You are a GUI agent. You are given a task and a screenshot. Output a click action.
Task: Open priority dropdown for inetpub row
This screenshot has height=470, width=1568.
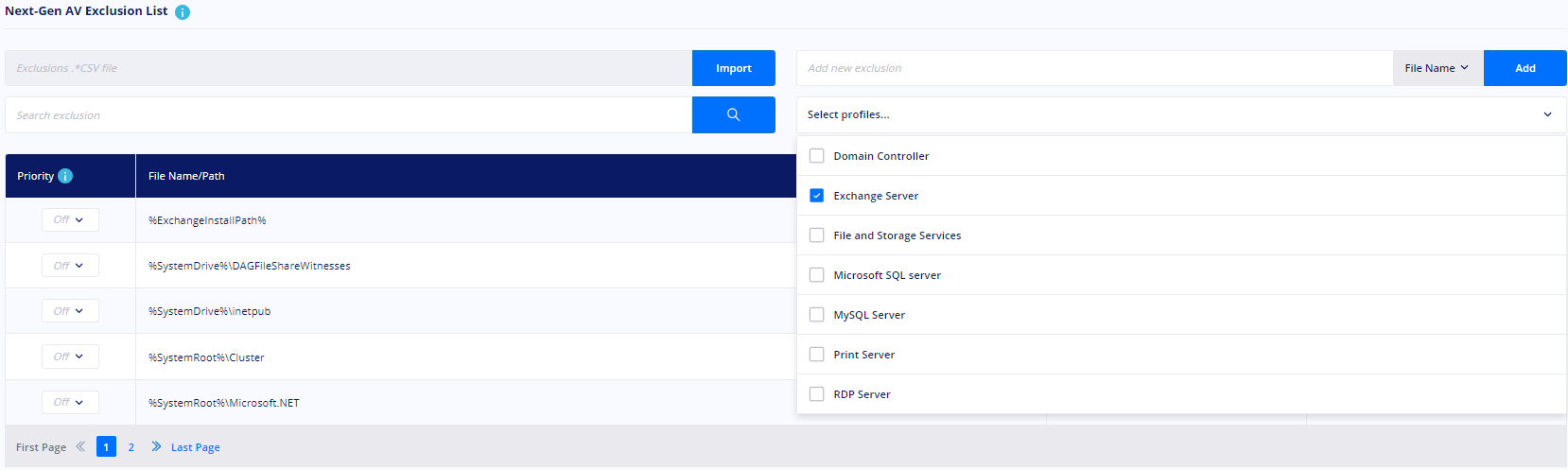click(x=70, y=311)
